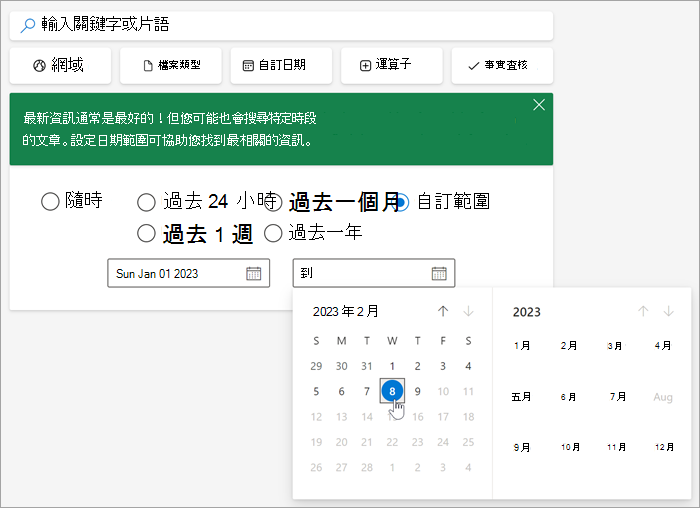This screenshot has height=508, width=700.
Task: Choose 6月 in month picker
Action: 569,396
